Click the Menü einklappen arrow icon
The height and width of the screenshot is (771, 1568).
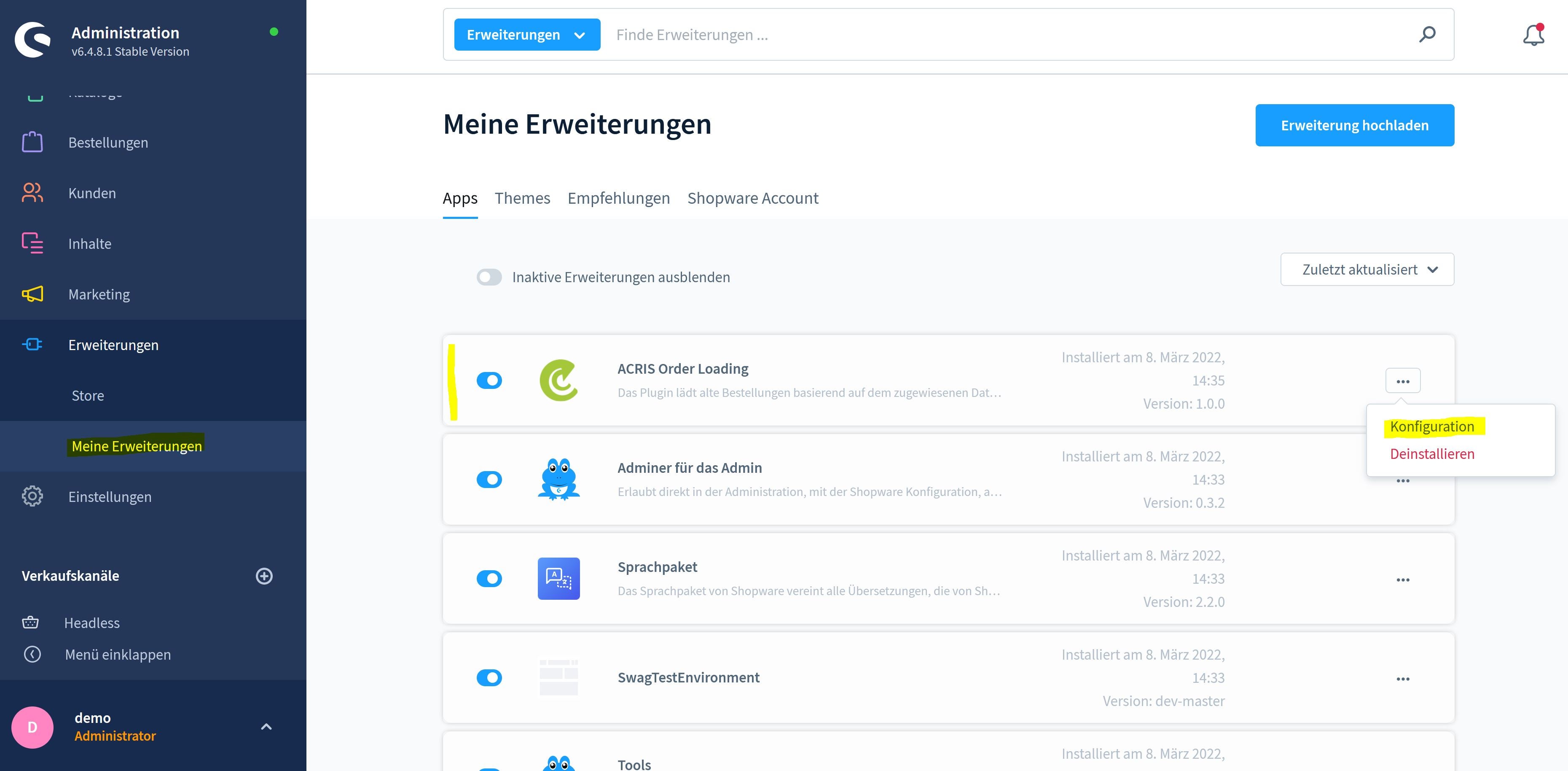pyautogui.click(x=32, y=654)
